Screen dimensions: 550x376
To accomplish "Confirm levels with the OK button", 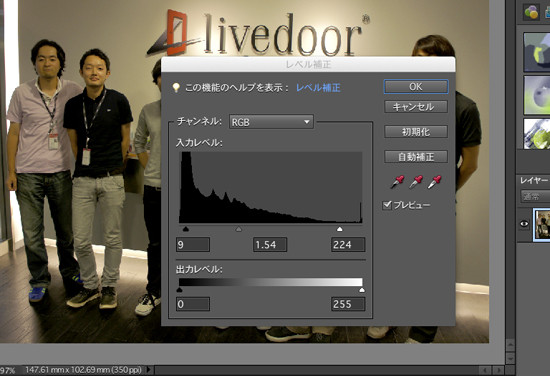I will (x=416, y=87).
